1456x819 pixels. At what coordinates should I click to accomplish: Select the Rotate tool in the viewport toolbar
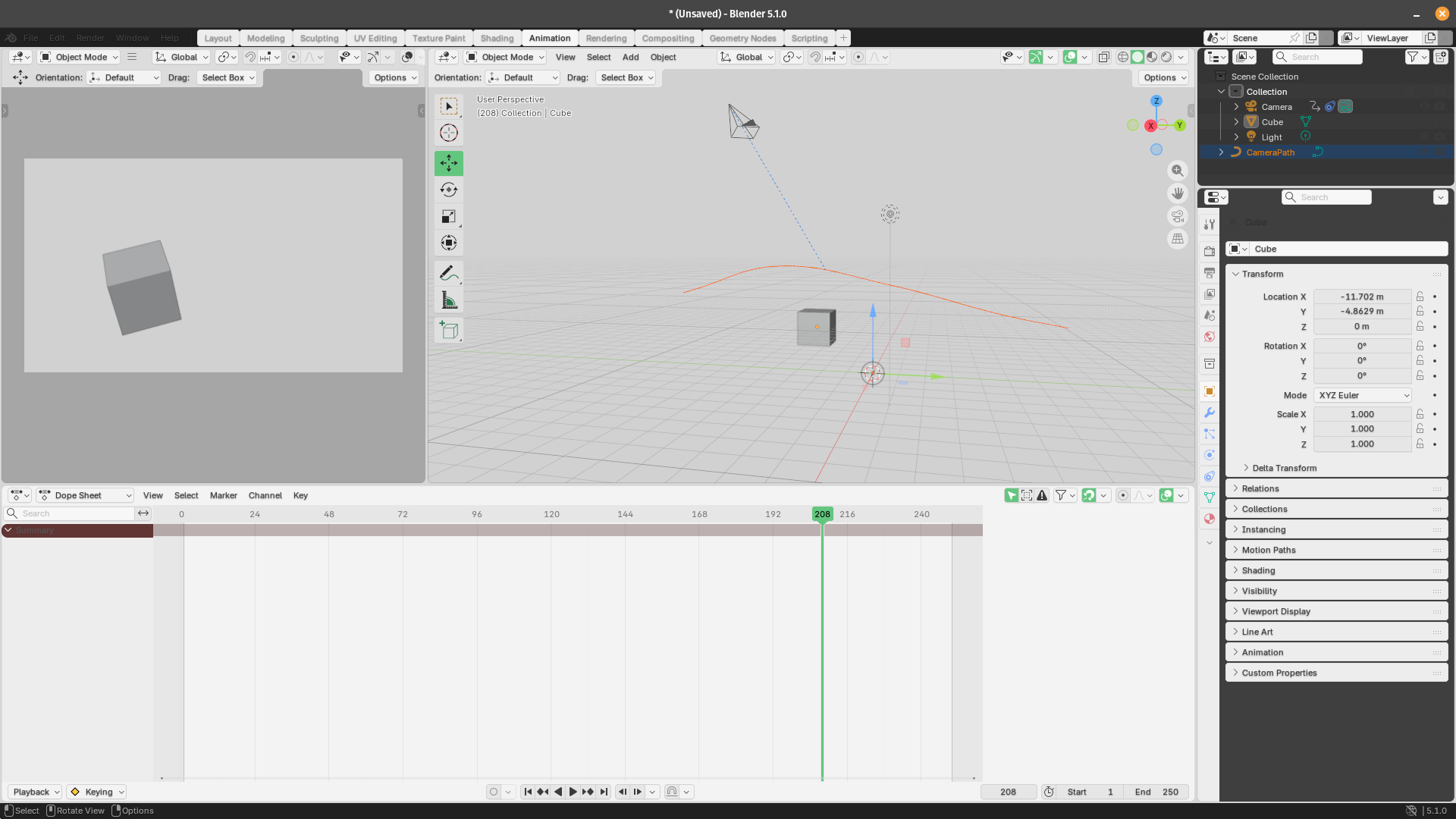click(448, 190)
